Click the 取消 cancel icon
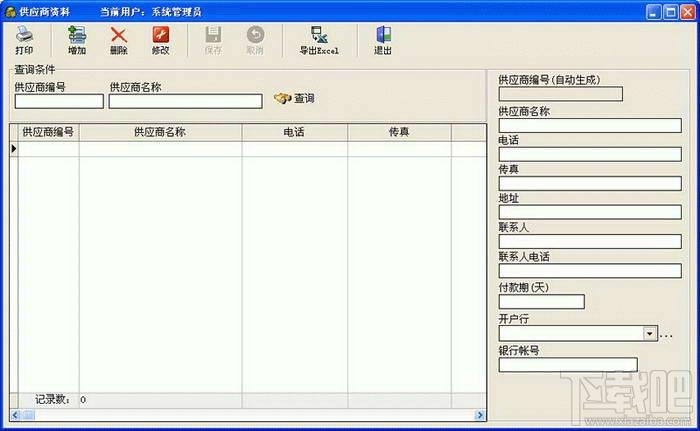700x431 pixels. pos(255,34)
